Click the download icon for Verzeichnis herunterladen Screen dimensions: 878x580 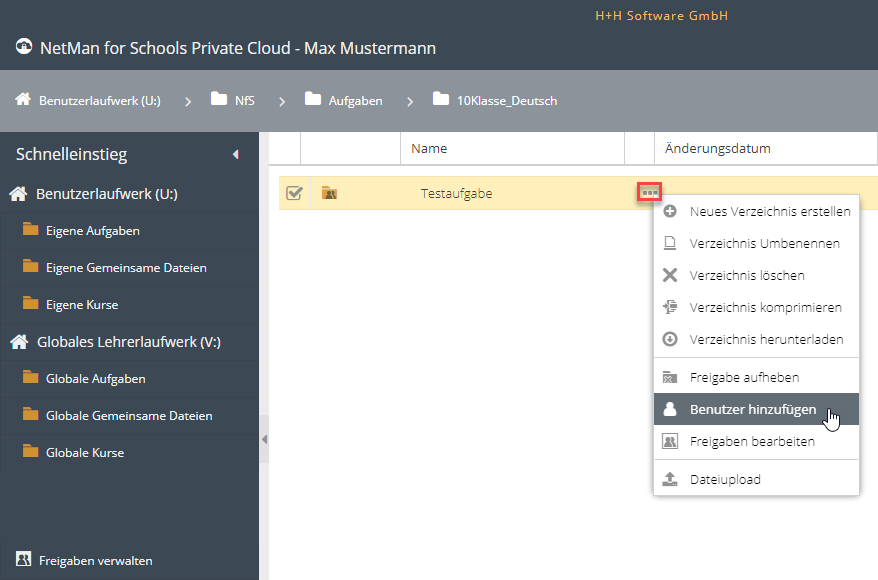coord(670,339)
